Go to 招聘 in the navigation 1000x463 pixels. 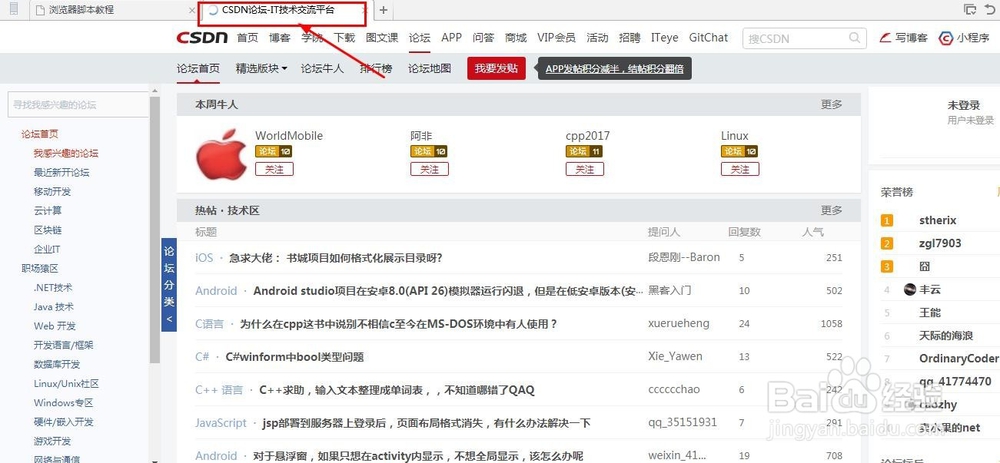click(629, 38)
